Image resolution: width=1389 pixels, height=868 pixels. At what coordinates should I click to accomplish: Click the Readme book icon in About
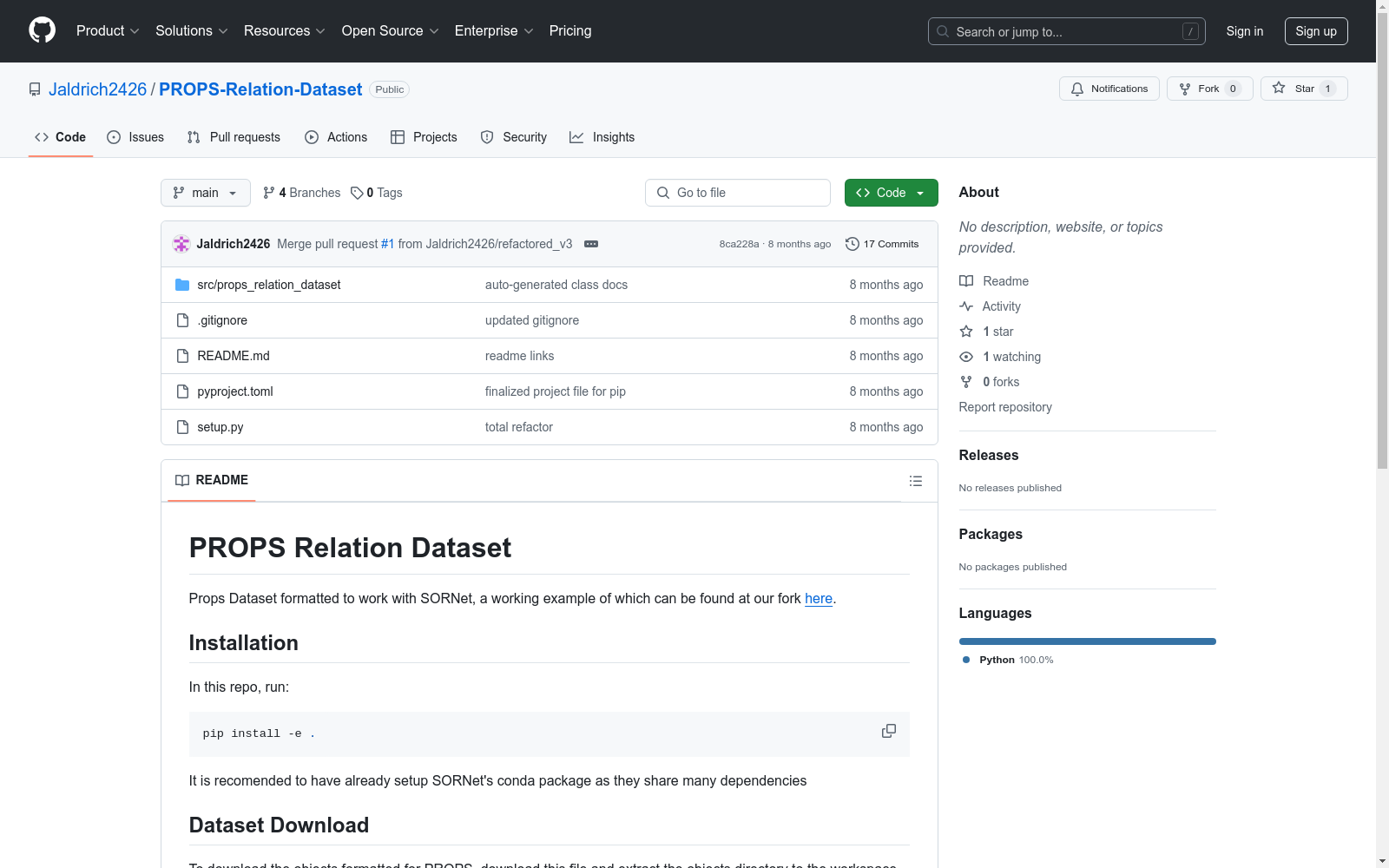(966, 281)
